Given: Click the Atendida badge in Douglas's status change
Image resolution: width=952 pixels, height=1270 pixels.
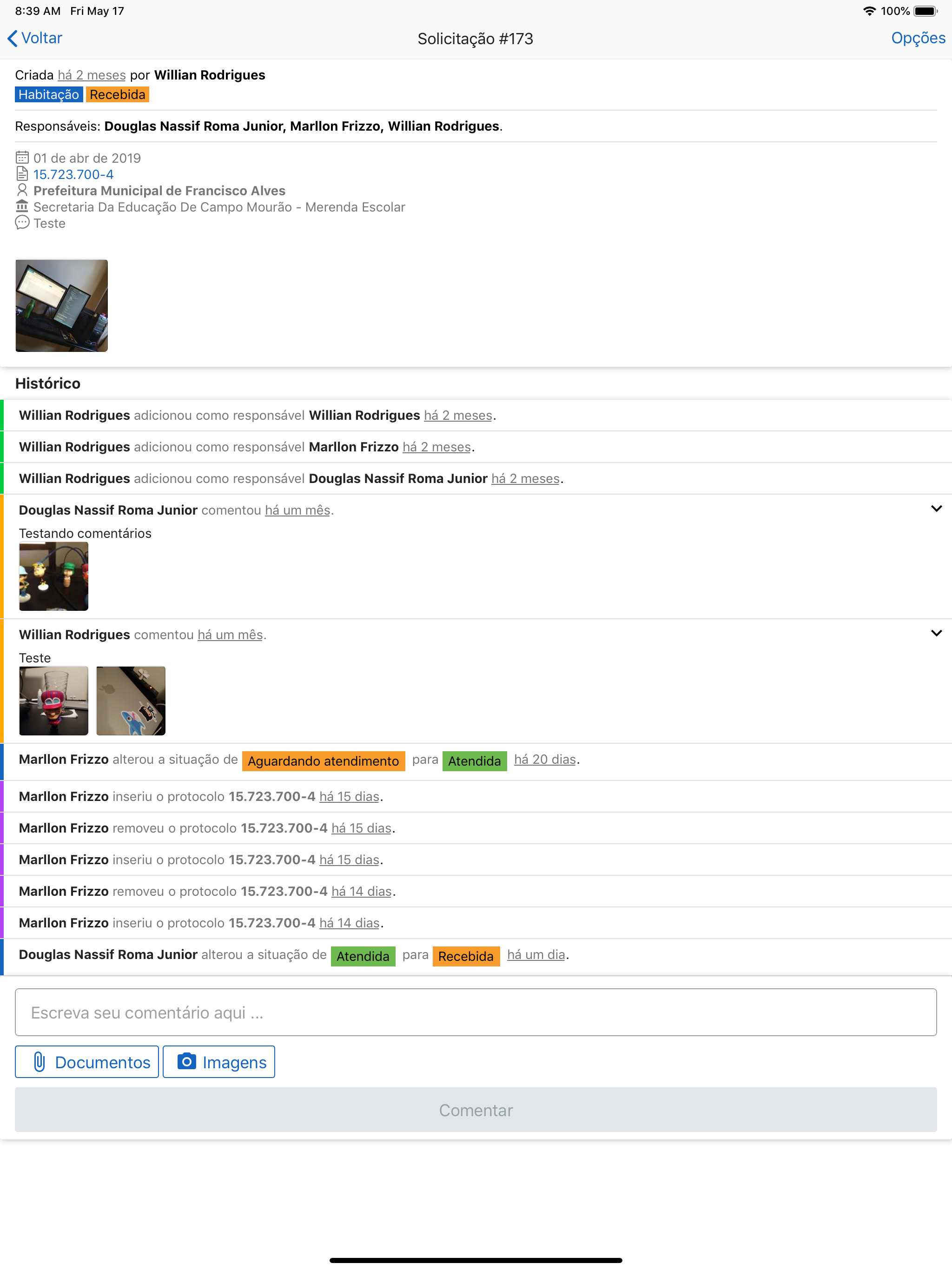Looking at the screenshot, I should tap(363, 957).
